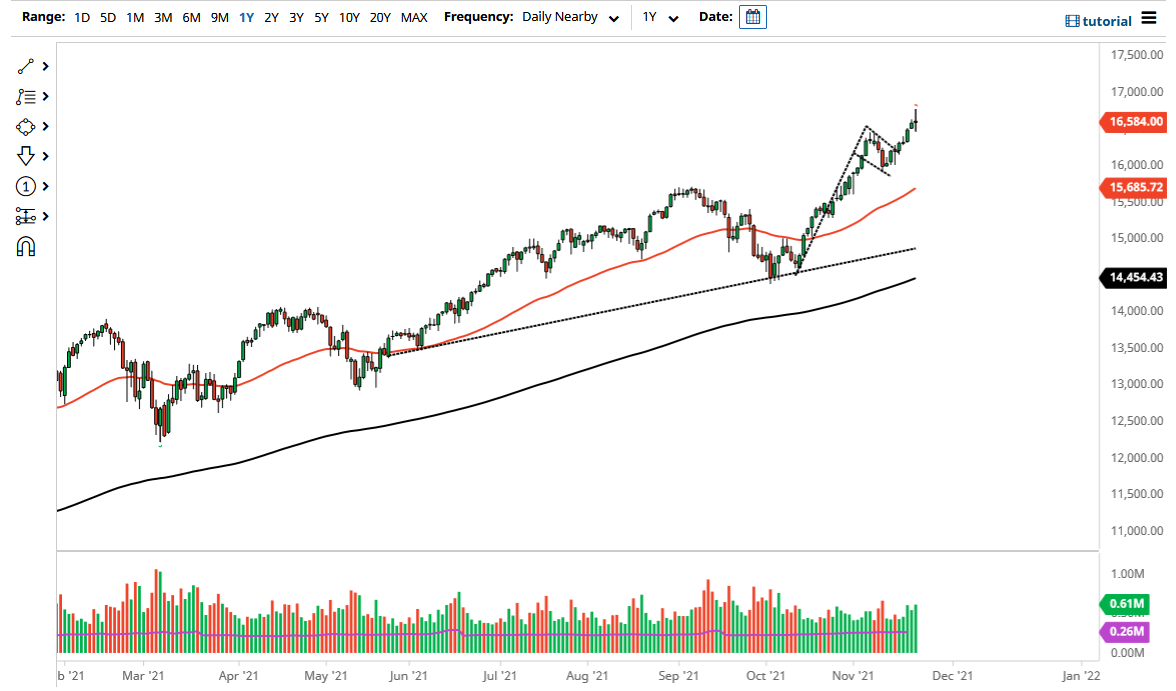Click the purple 0.26M volume average label
The width and height of the screenshot is (1176, 691).
pos(1124,632)
